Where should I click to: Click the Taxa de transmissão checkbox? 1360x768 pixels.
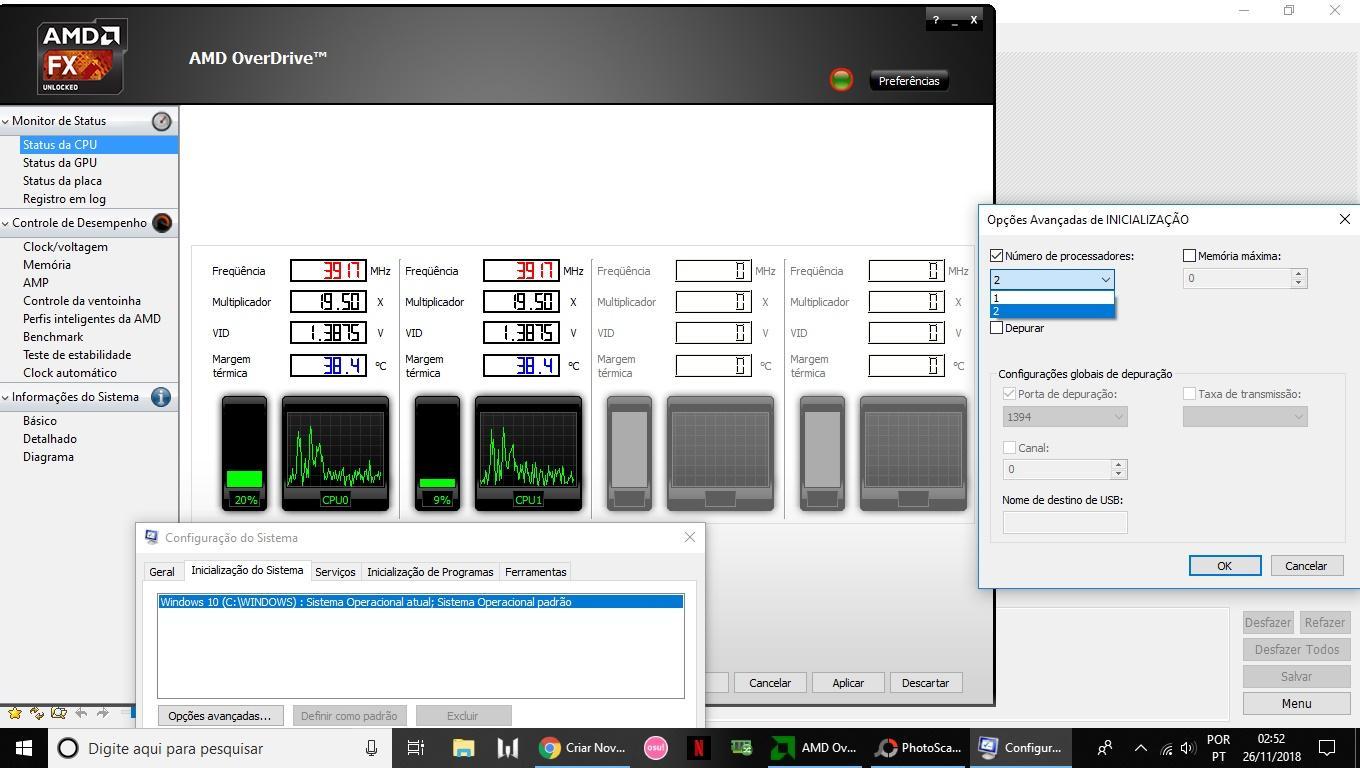coord(1189,394)
